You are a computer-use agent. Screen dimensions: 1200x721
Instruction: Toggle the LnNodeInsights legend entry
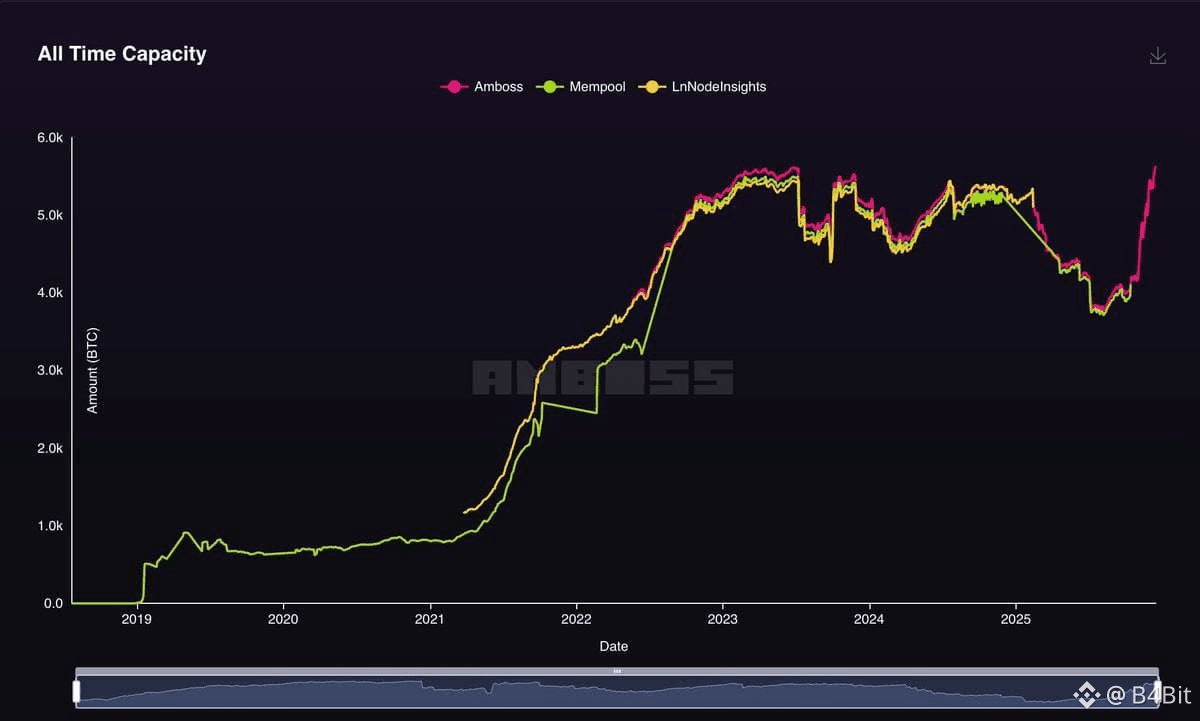702,87
